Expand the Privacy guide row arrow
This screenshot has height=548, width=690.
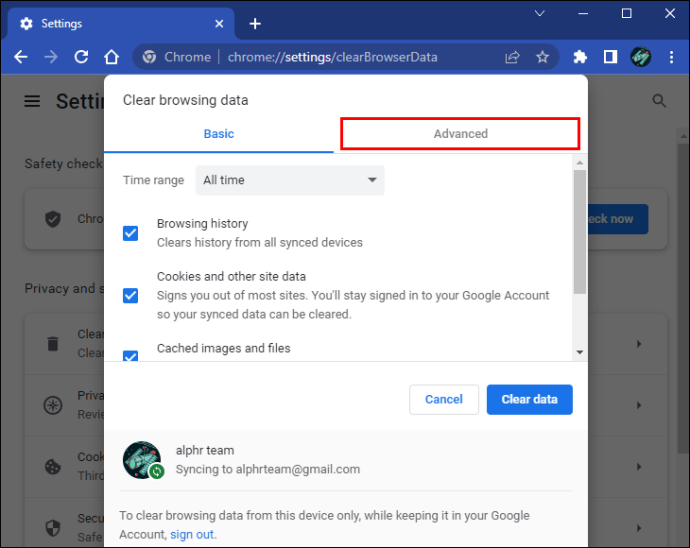tap(639, 405)
